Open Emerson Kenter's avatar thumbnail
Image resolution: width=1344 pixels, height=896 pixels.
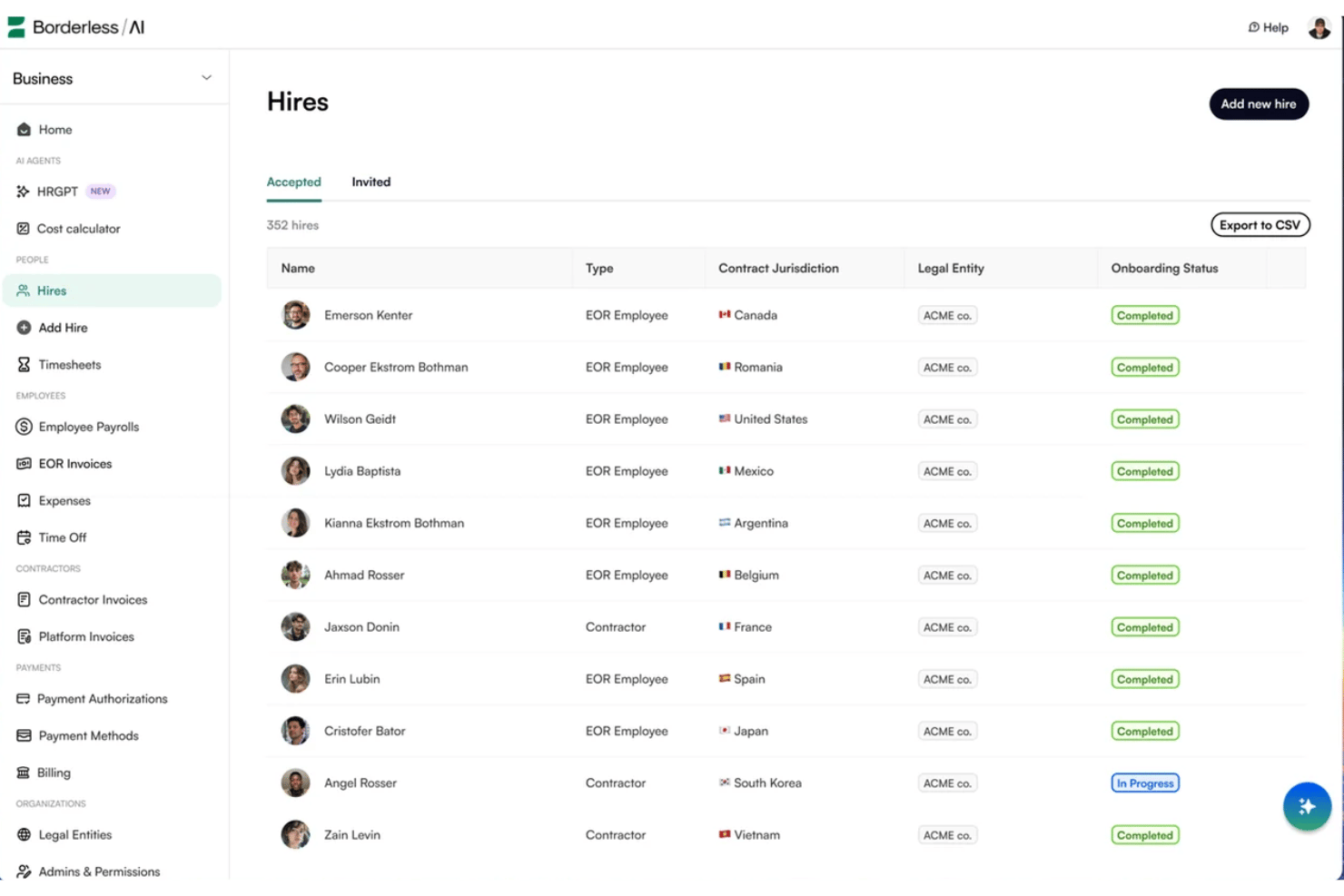295,315
